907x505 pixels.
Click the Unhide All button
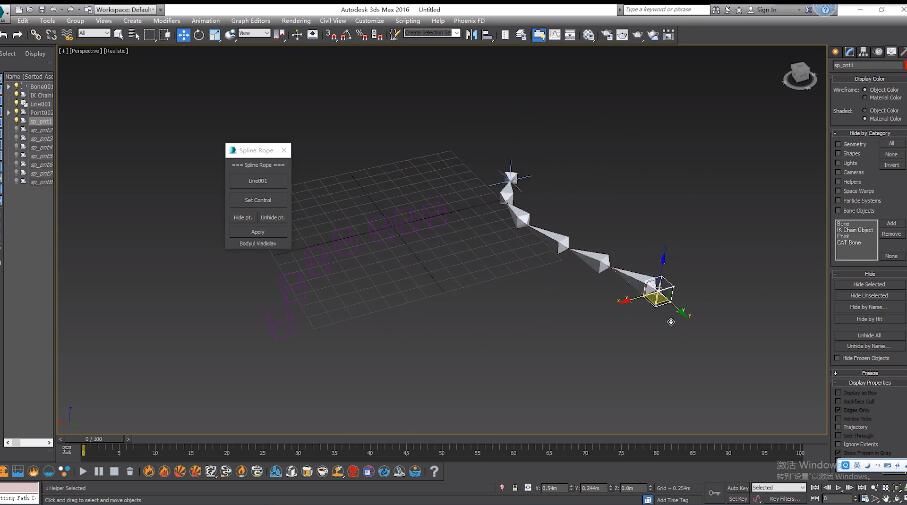click(x=869, y=335)
